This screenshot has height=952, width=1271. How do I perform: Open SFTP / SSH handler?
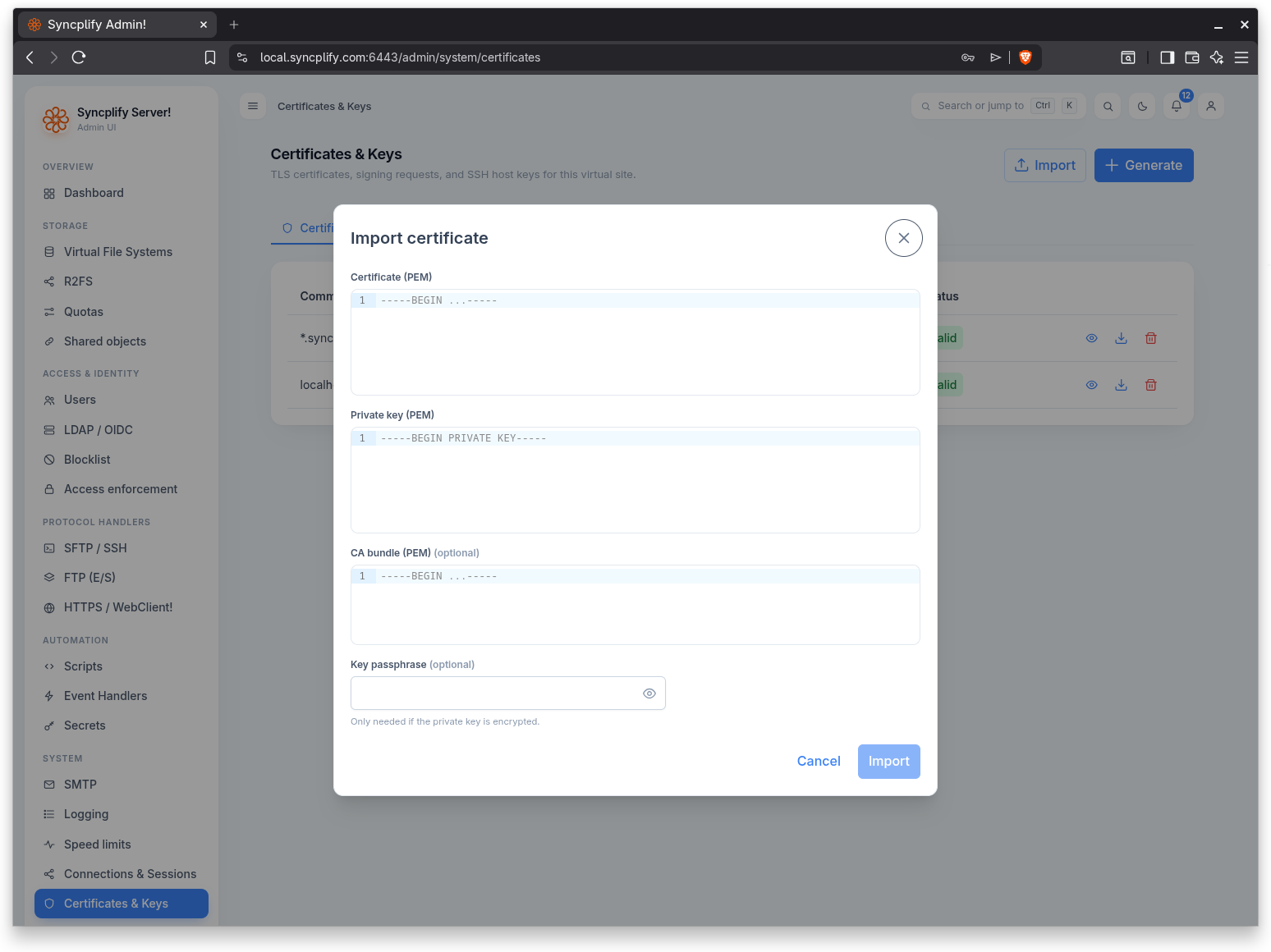pos(122,548)
